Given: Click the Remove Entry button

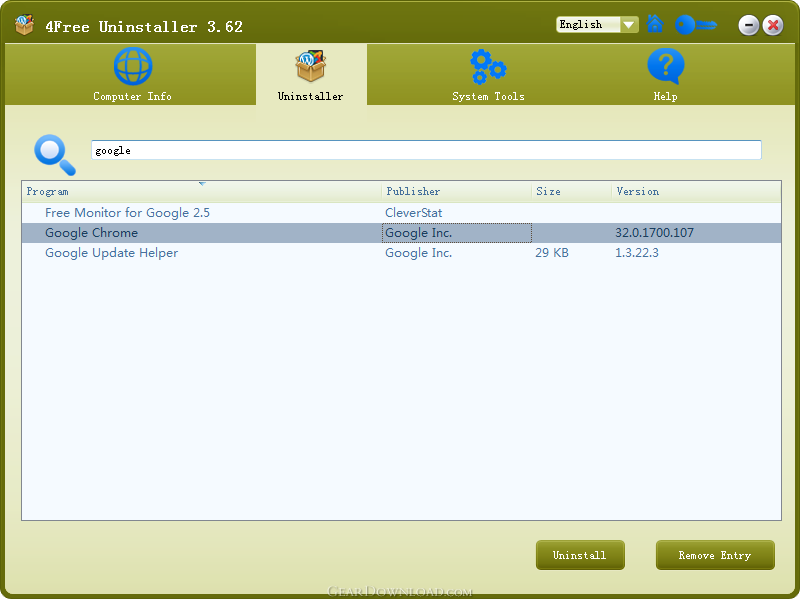Looking at the screenshot, I should (x=715, y=555).
